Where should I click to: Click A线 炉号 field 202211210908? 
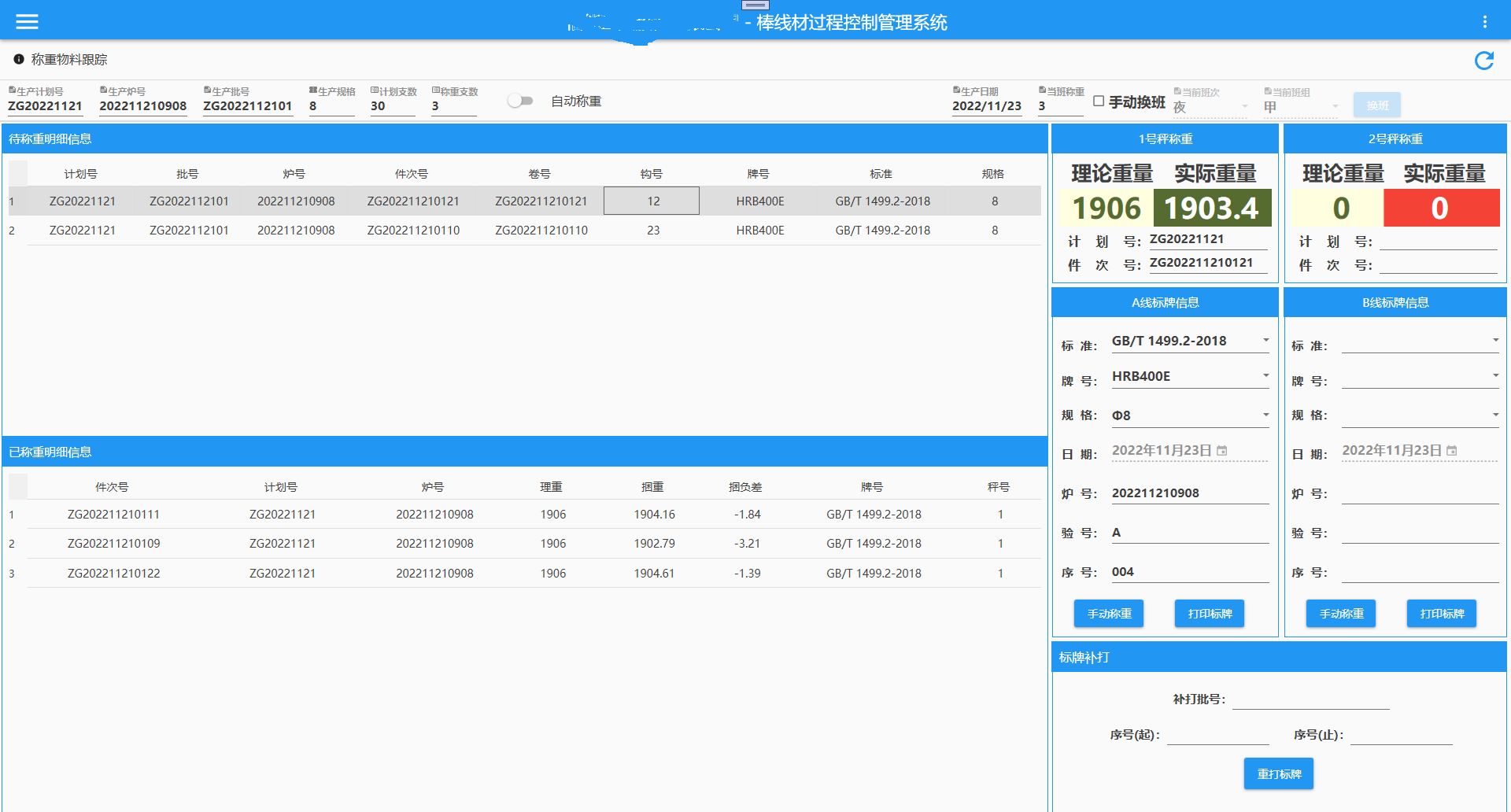[1190, 493]
